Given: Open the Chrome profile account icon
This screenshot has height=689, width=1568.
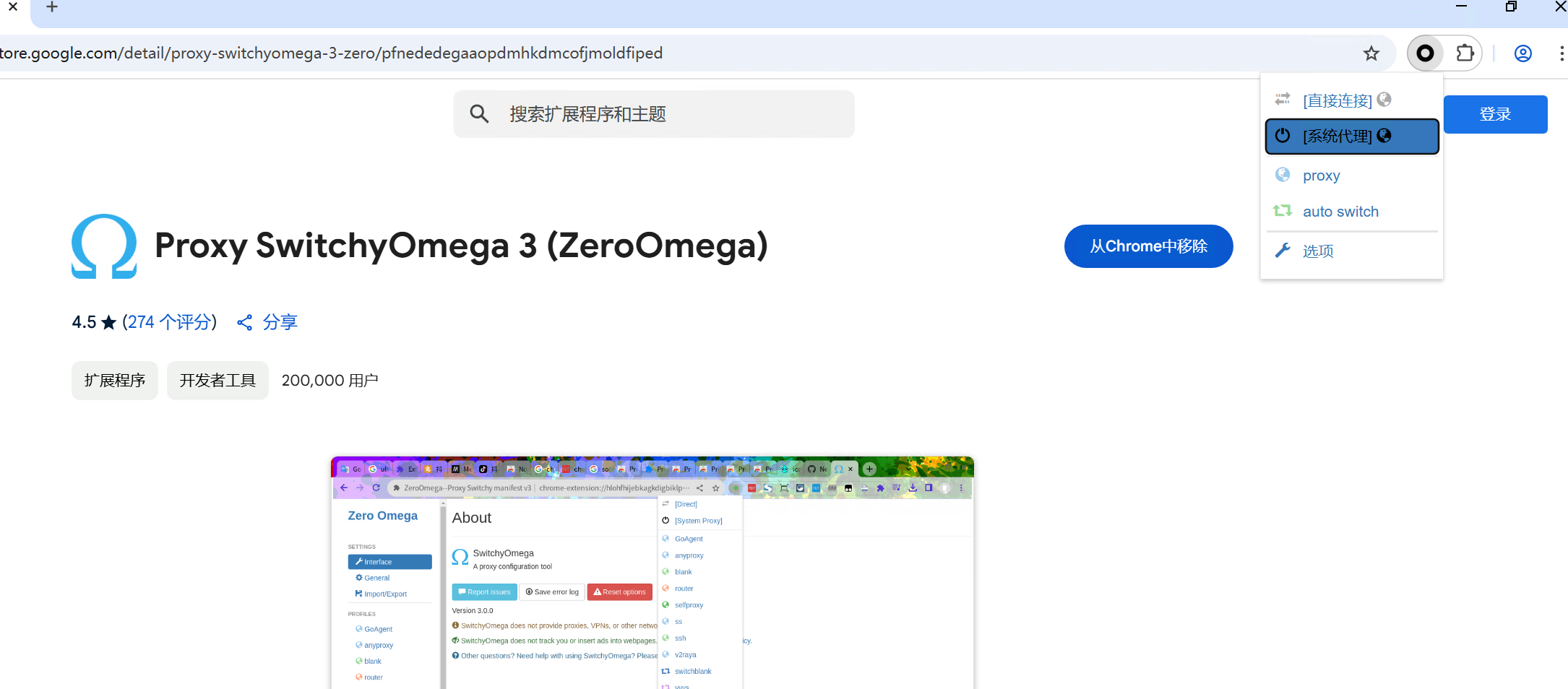Looking at the screenshot, I should click(1522, 53).
